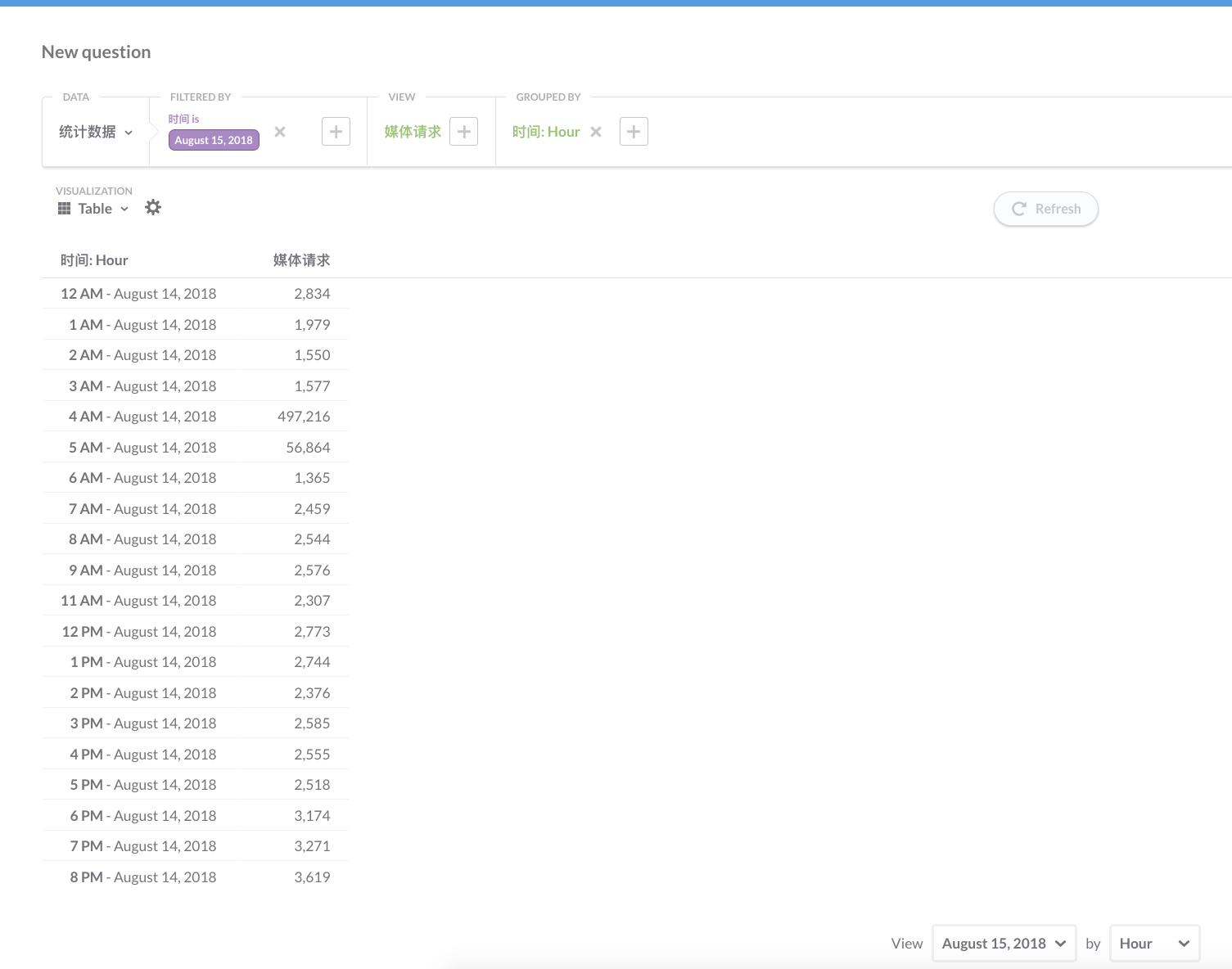This screenshot has width=1232, height=969.
Task: Click the 媒体请求 metric under VIEW
Action: pos(413,131)
